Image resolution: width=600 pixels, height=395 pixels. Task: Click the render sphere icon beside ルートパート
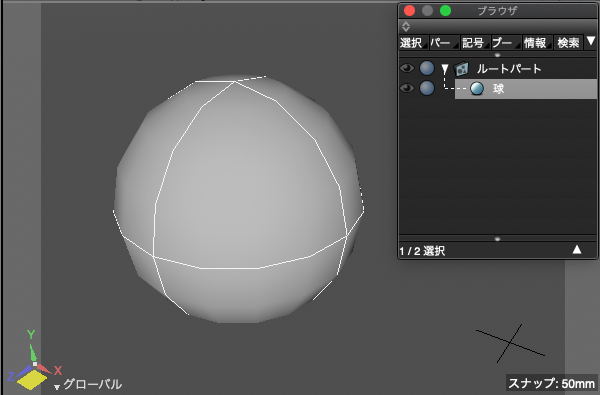point(427,69)
